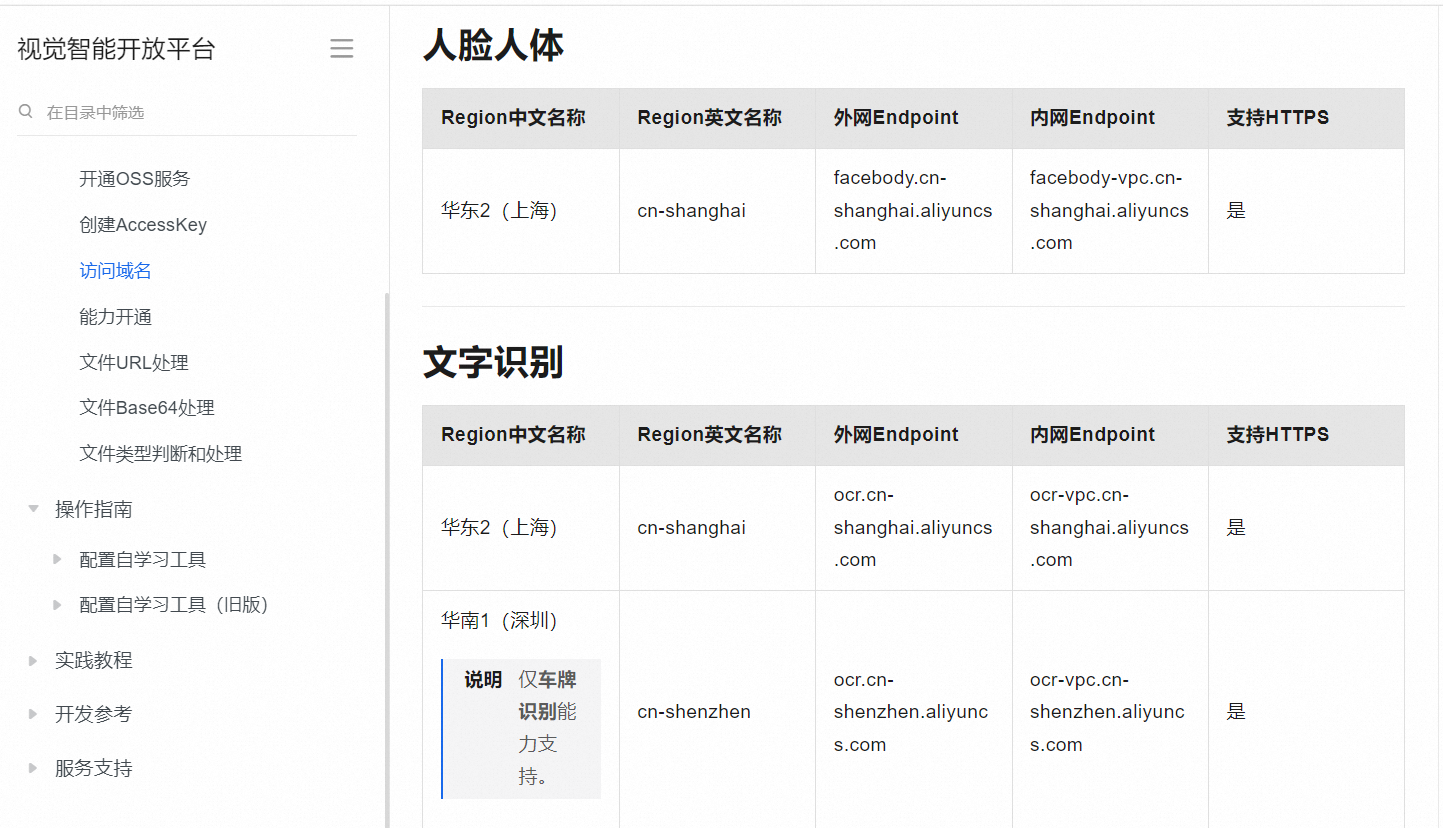This screenshot has width=1443, height=828.
Task: Open 文件Base64处理 in the sidebar
Action: click(x=147, y=408)
